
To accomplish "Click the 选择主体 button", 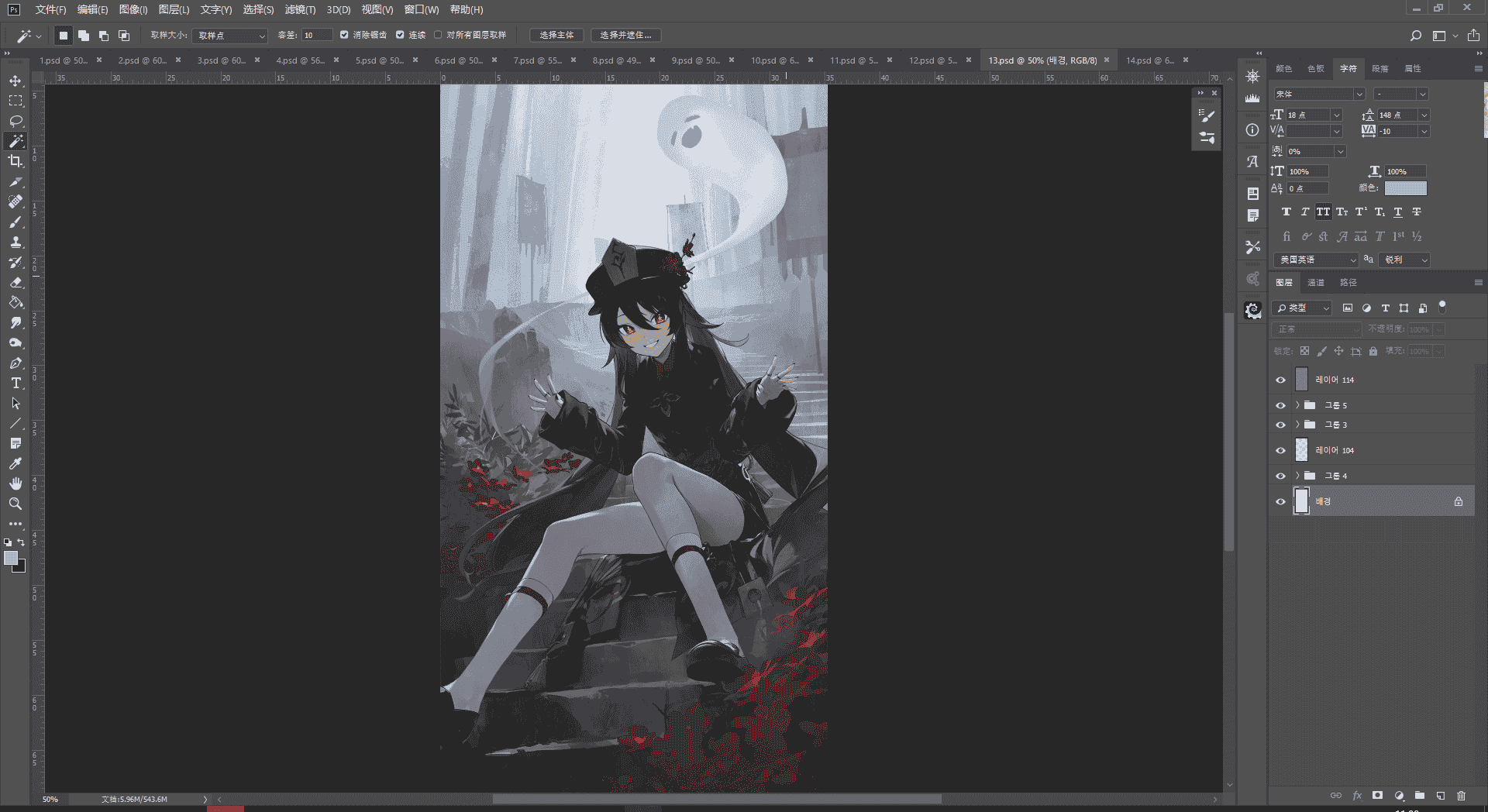I will point(556,36).
